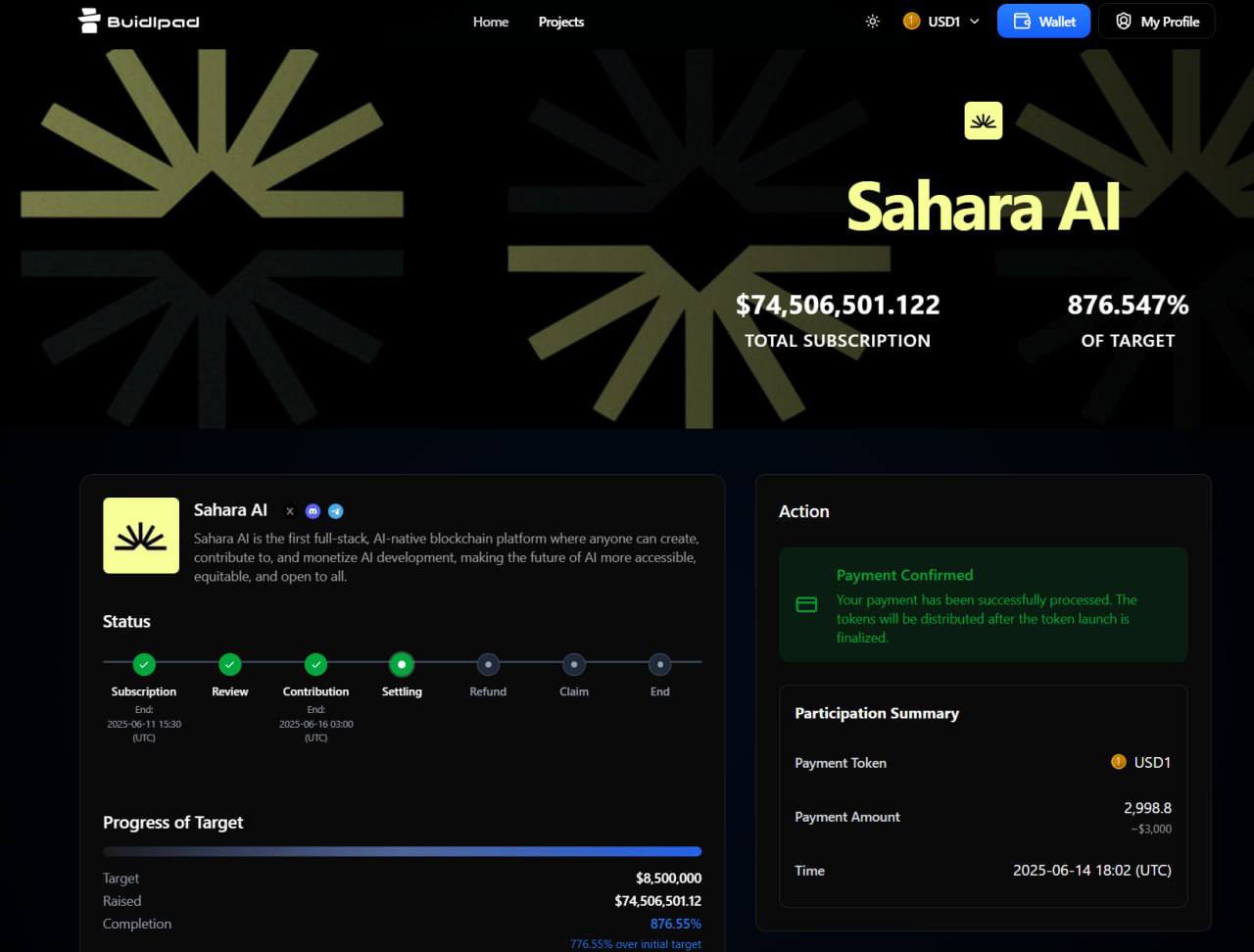Go to the Home page
The image size is (1254, 952).
pyautogui.click(x=491, y=22)
